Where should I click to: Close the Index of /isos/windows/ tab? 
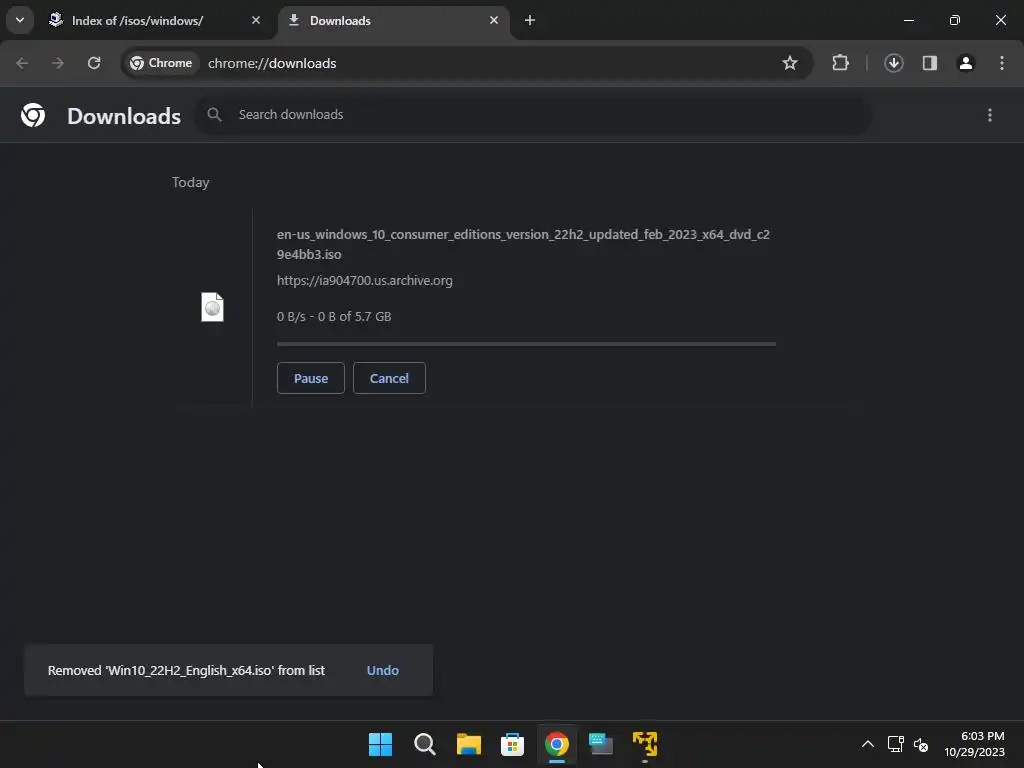[255, 20]
